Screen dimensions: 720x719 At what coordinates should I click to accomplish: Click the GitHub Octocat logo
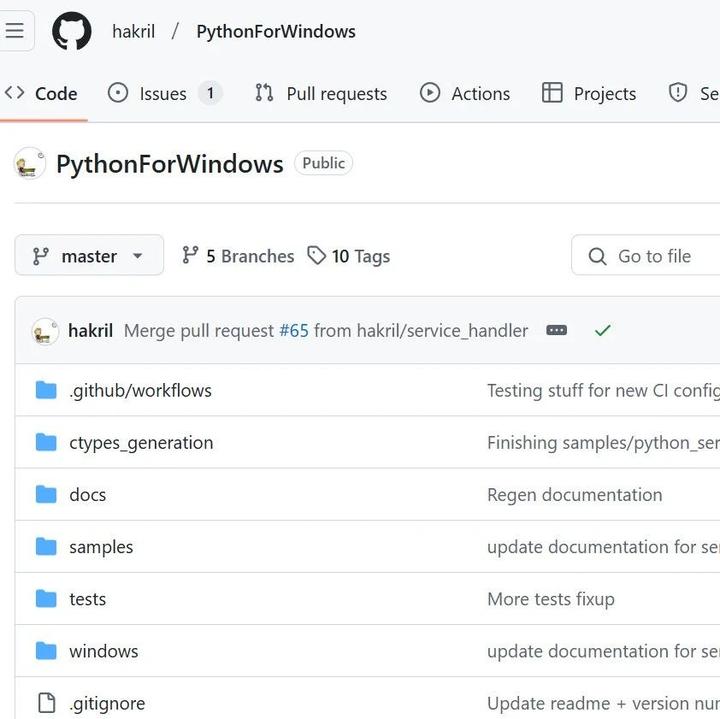pyautogui.click(x=72, y=31)
